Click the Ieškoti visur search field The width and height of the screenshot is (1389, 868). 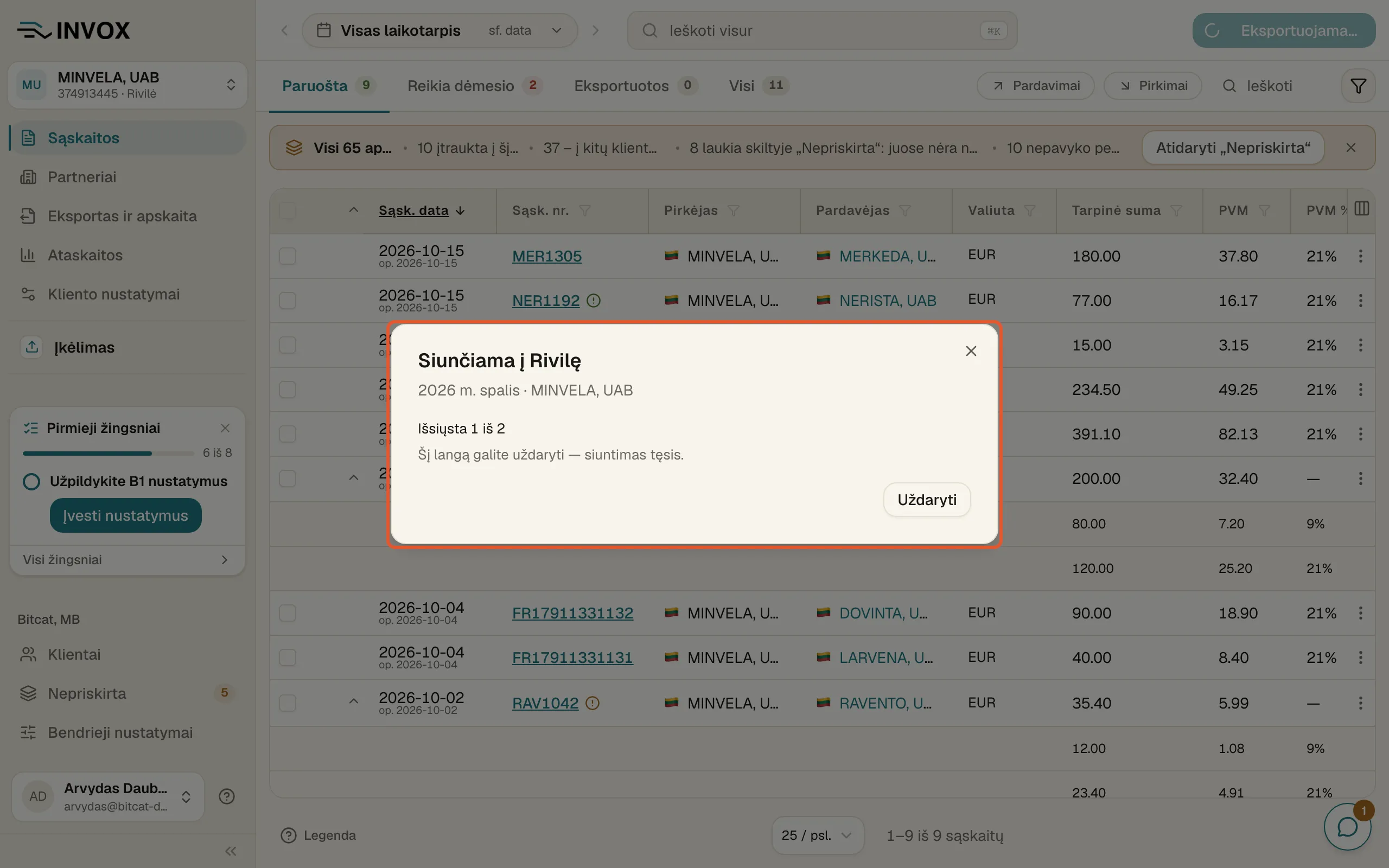pos(822,30)
